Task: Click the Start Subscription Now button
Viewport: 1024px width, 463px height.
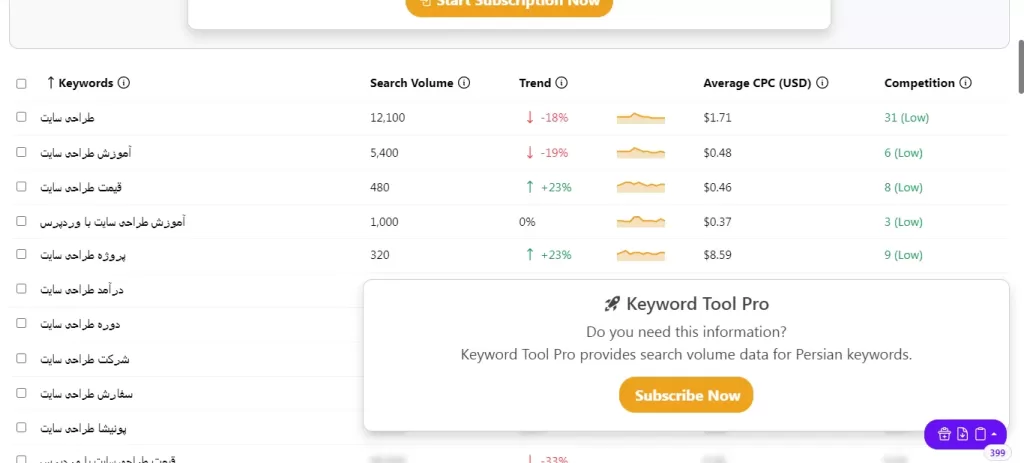Action: (x=509, y=3)
